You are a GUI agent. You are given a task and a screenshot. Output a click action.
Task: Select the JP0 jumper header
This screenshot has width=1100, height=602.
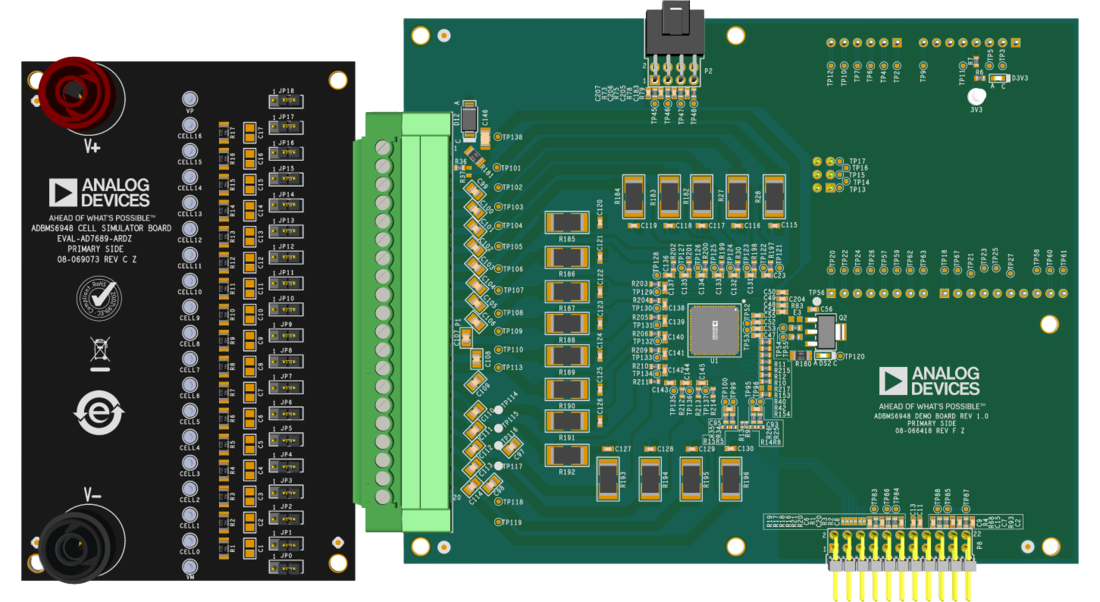(286, 568)
